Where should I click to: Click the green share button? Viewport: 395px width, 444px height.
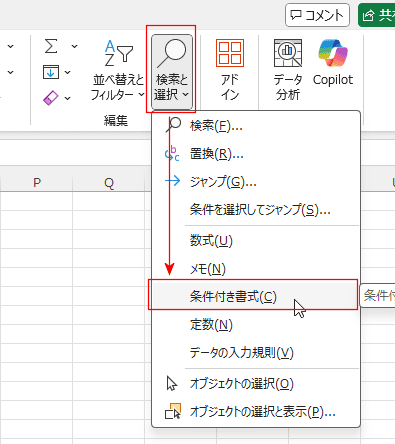377,15
